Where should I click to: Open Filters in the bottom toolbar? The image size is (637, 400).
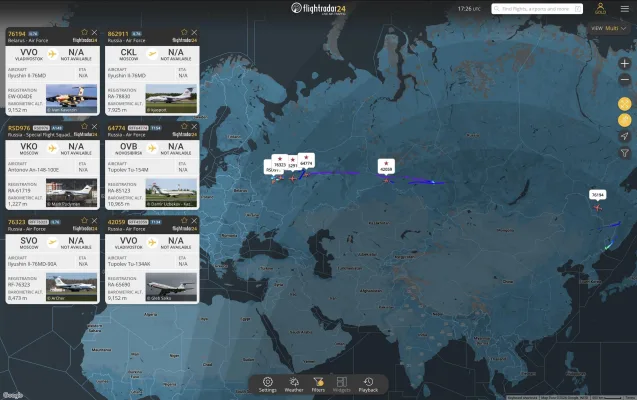[x=318, y=385]
